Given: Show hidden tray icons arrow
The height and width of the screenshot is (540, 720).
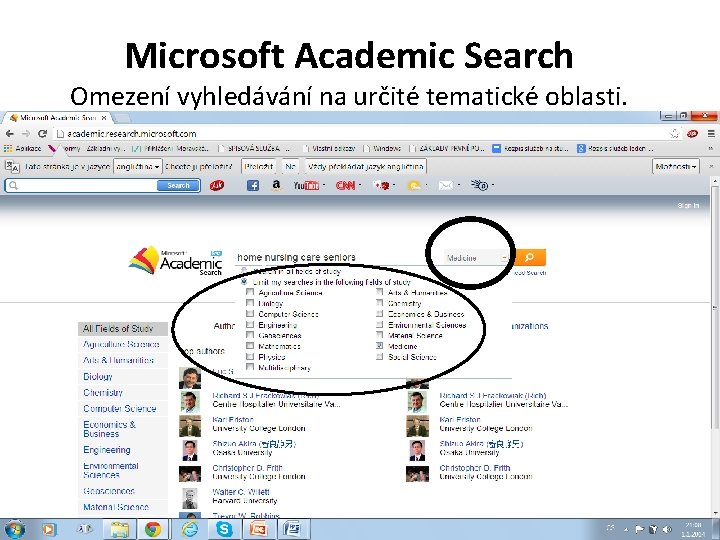Looking at the screenshot, I should [x=626, y=530].
